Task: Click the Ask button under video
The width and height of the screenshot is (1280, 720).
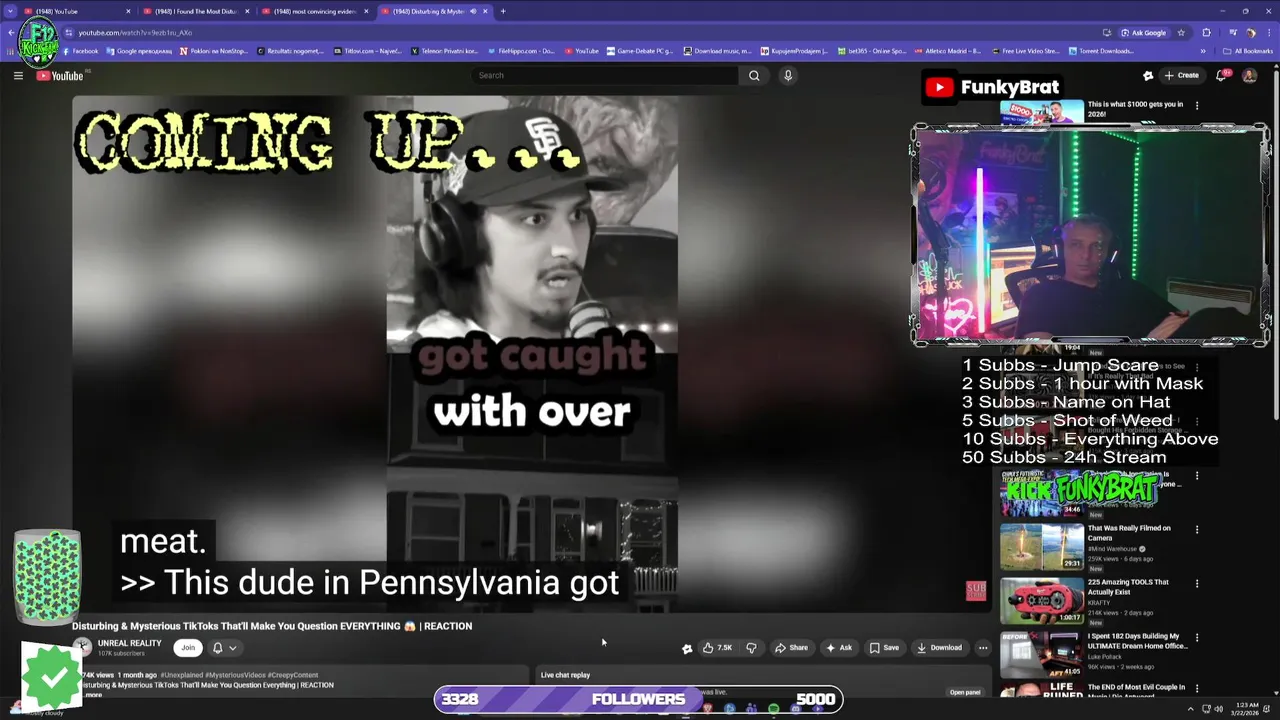Action: click(x=838, y=648)
